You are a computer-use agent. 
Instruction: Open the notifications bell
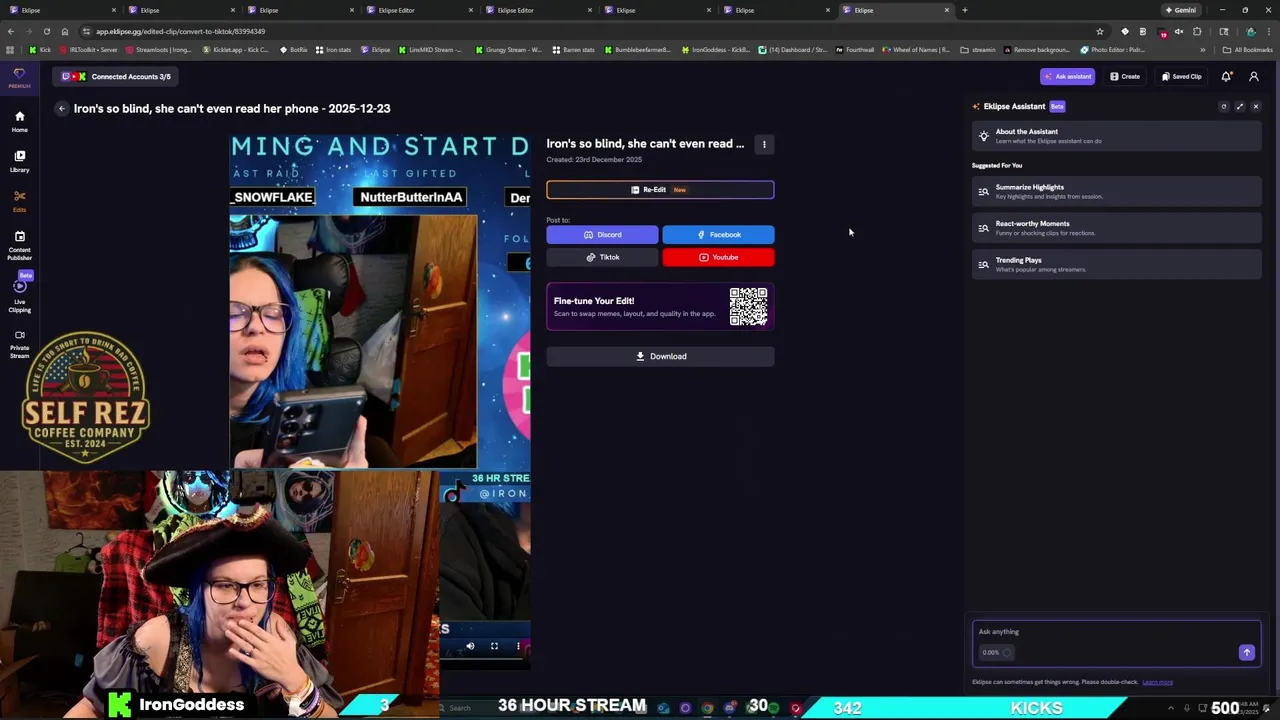(x=1226, y=76)
